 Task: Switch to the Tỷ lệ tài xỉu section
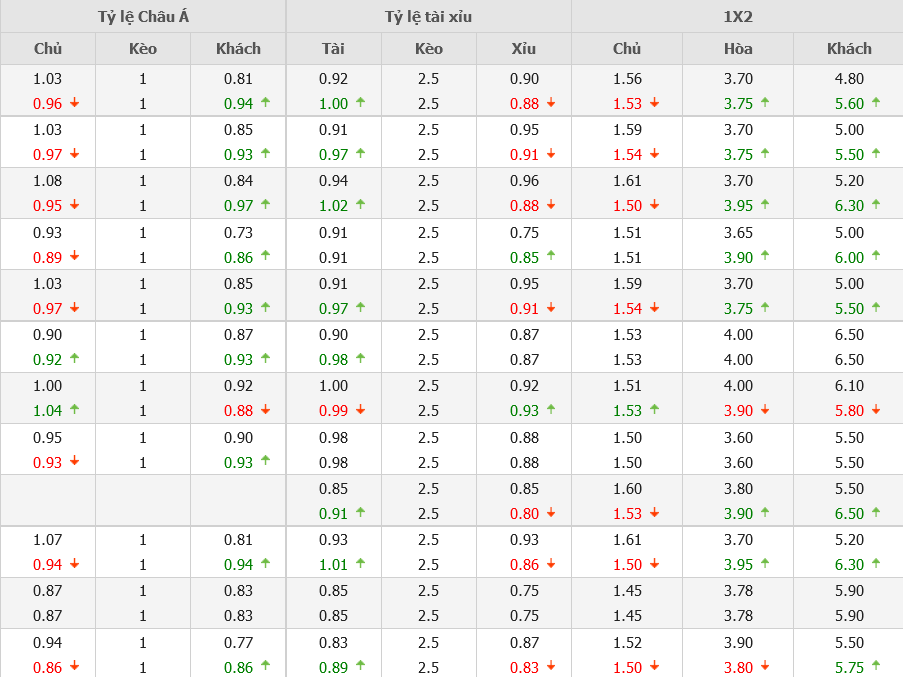[x=428, y=16]
